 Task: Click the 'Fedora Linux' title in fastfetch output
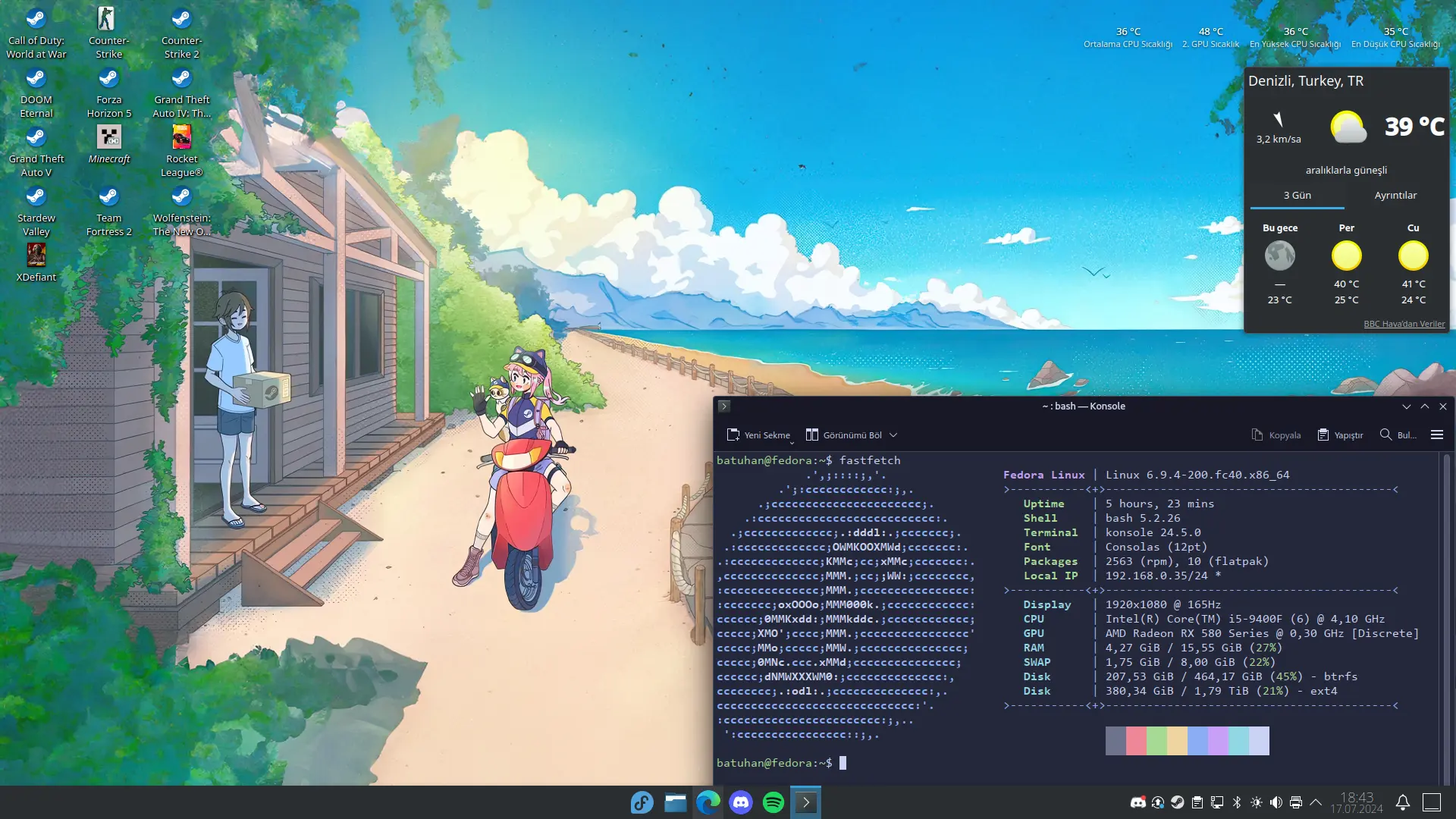tap(1044, 475)
